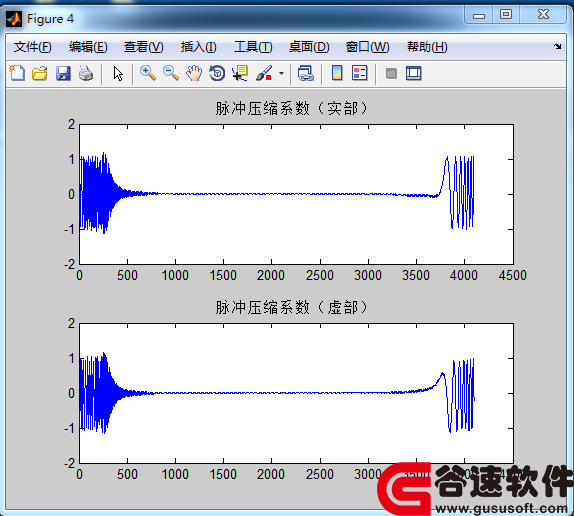Viewport: 574px width, 516px height.
Task: Select the Edit Plot arrow tool
Action: (118, 74)
